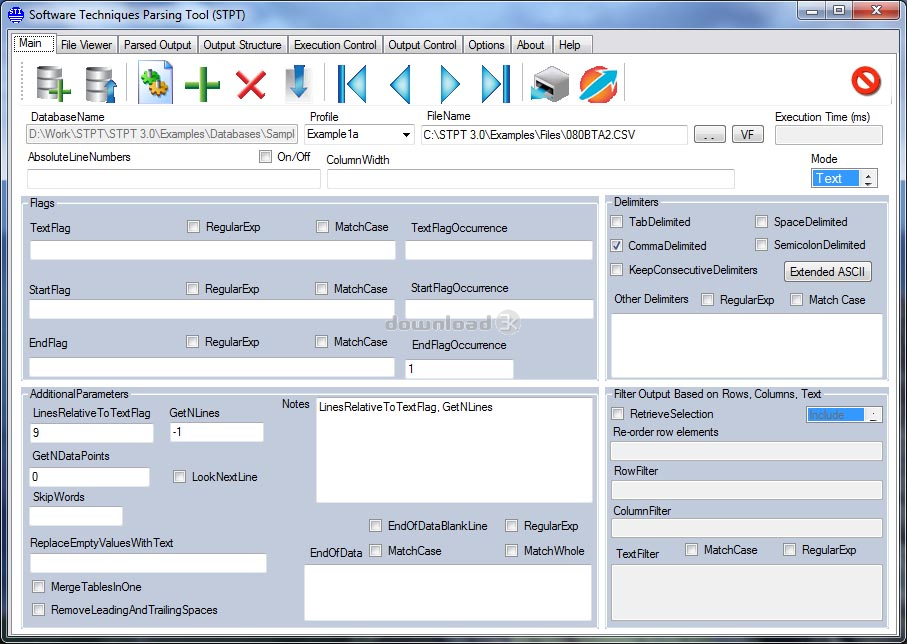Click the database upload icon with blue arrow
Image resolution: width=907 pixels, height=644 pixels.
tap(101, 83)
